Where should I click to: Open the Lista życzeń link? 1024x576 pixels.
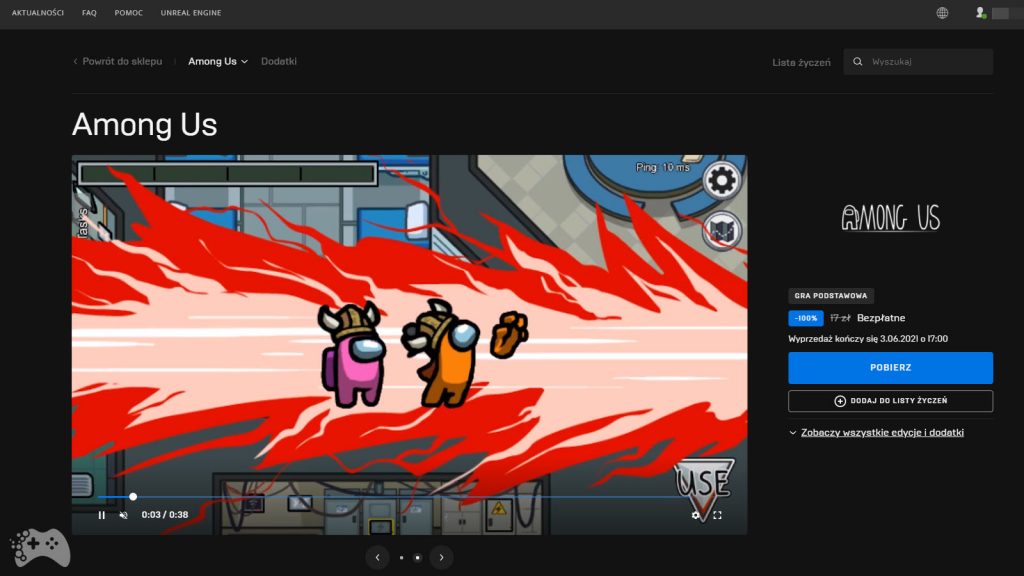[x=801, y=63]
